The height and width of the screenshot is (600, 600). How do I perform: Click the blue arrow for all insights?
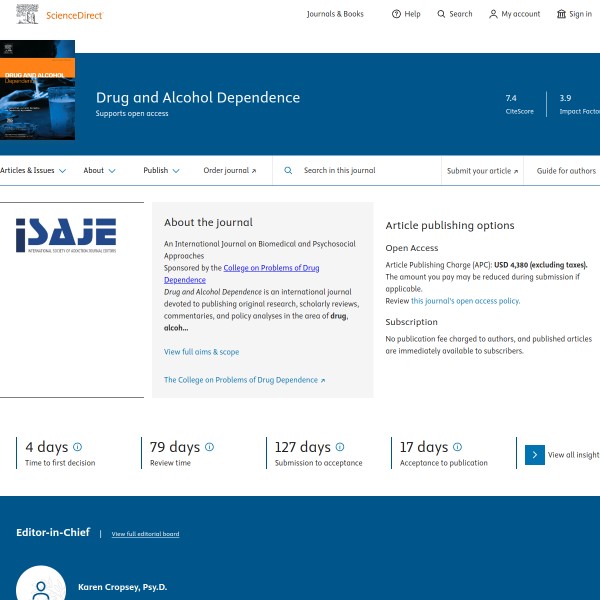pyautogui.click(x=535, y=455)
